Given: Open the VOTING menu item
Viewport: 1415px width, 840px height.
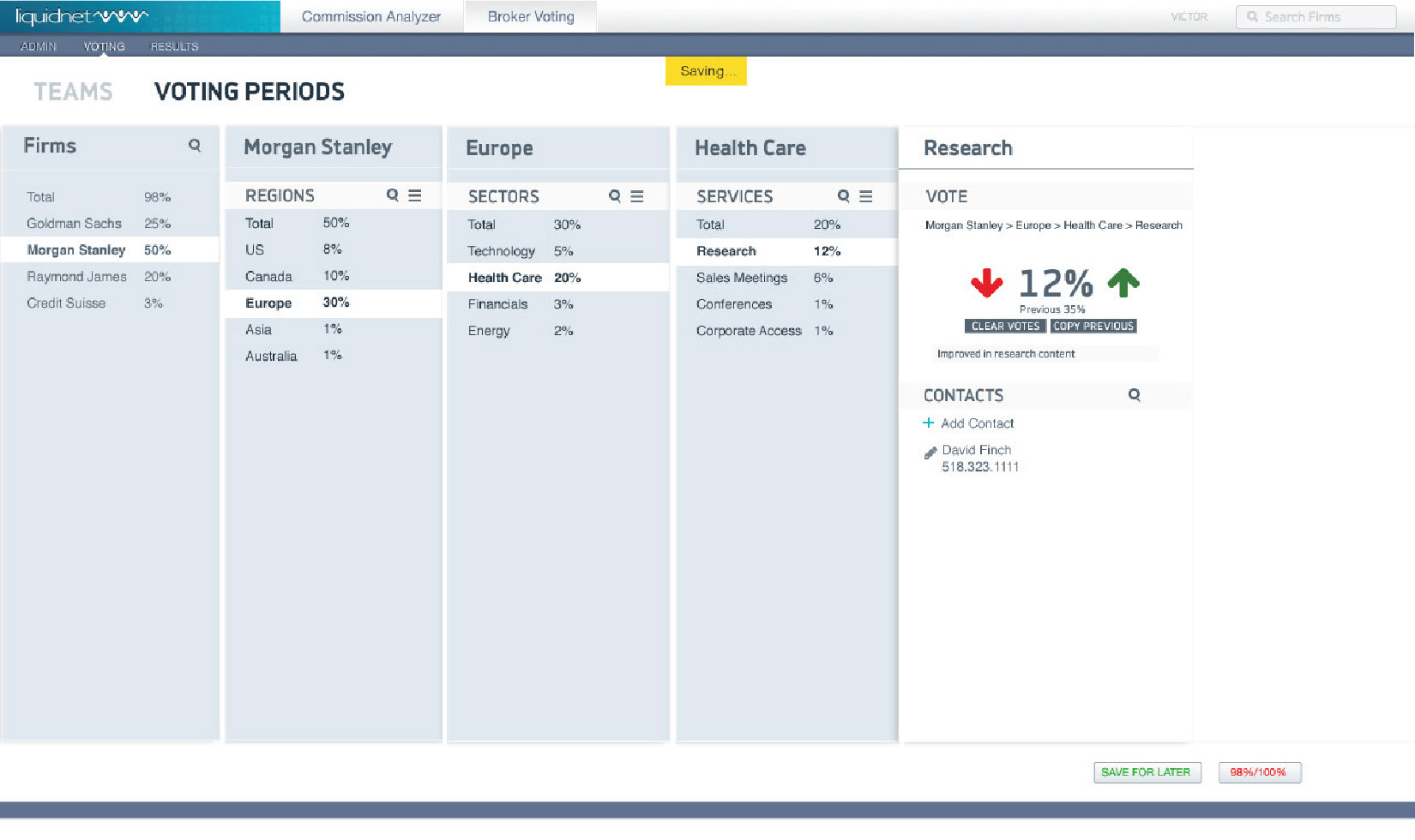Looking at the screenshot, I should (x=104, y=46).
